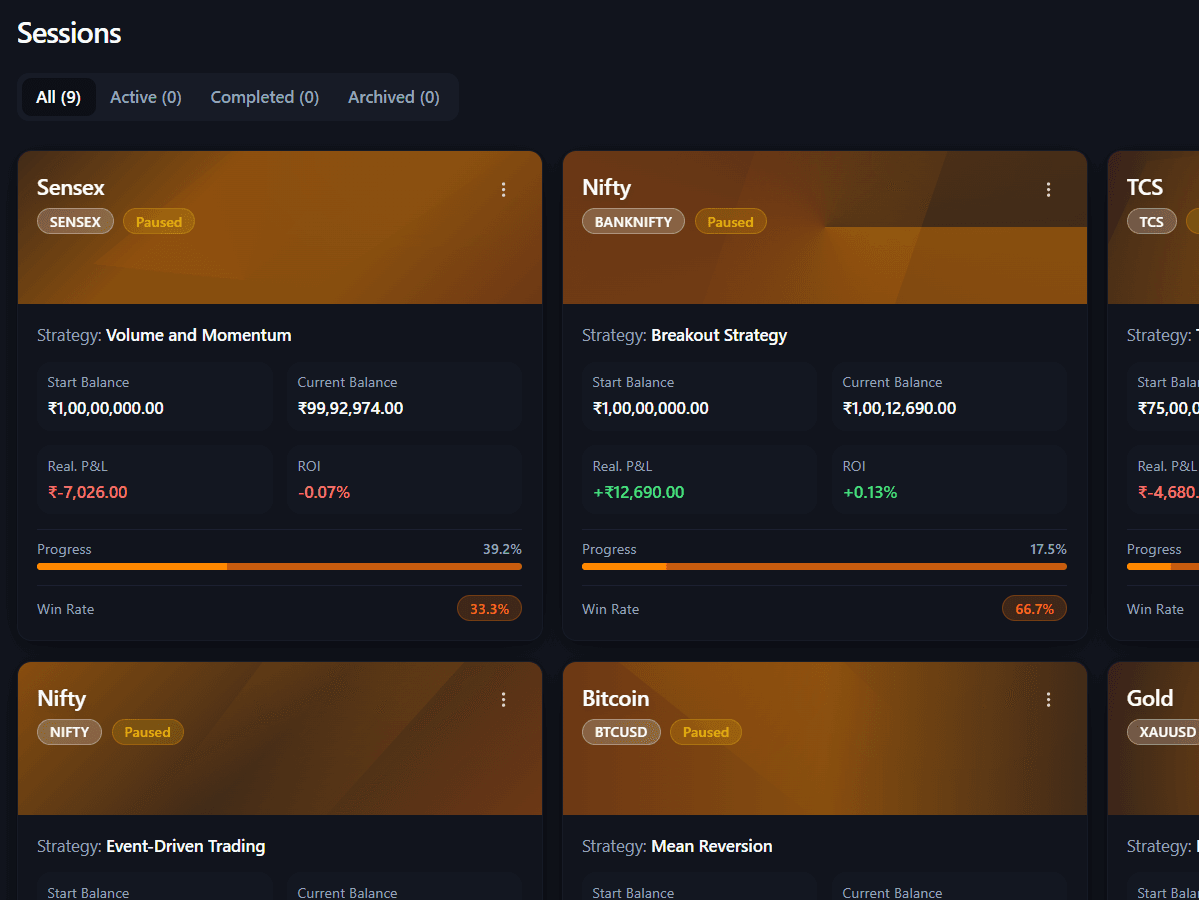
Task: Click the BANKNIFTY progress bar at 17.5%
Action: coord(824,566)
